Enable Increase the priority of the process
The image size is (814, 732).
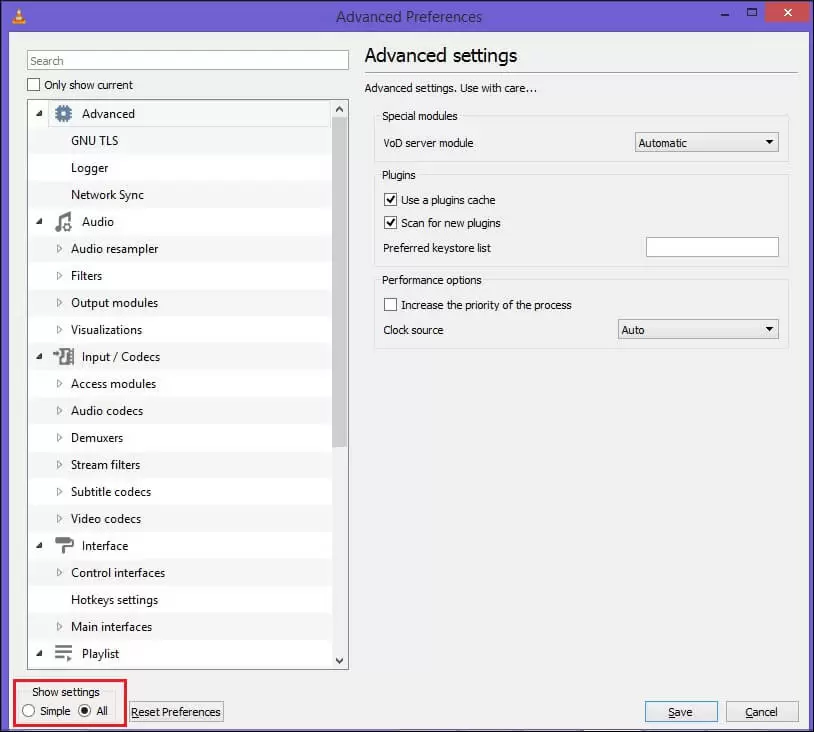pos(390,305)
